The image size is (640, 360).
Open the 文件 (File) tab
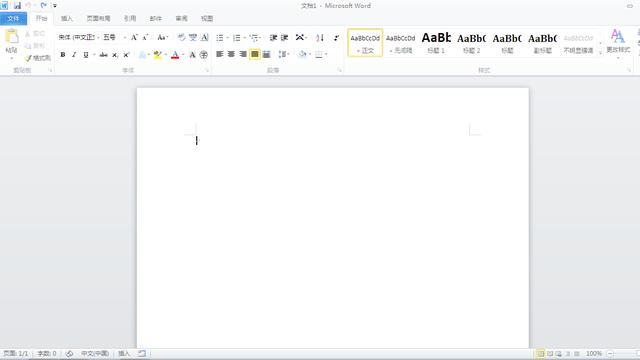tap(13, 18)
